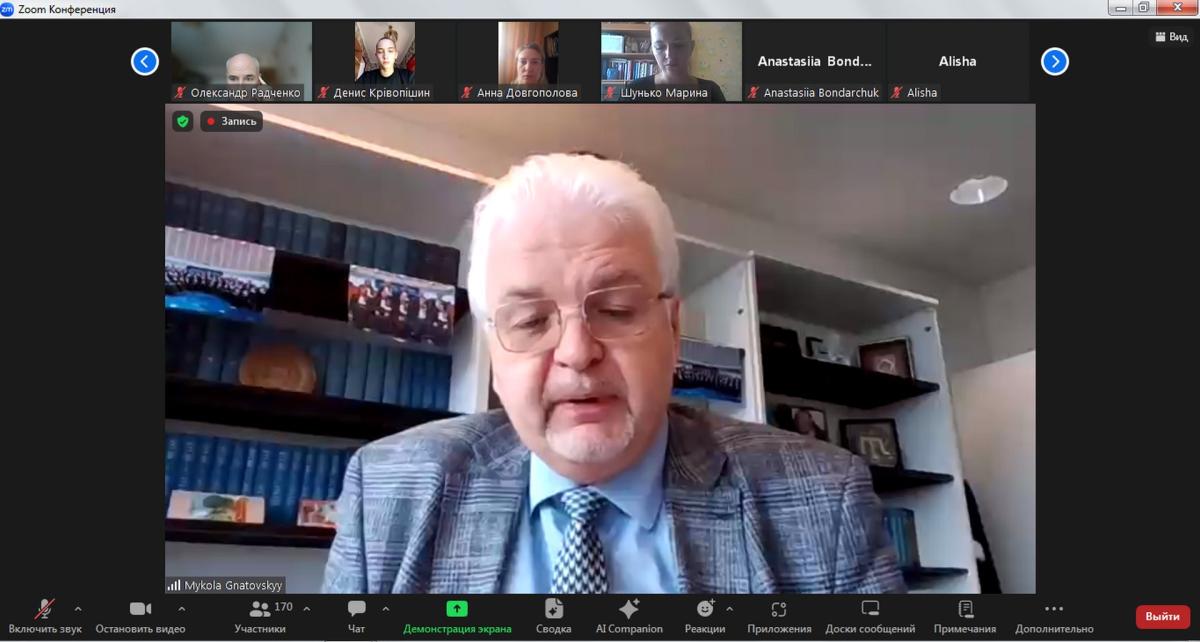The height and width of the screenshot is (642, 1200).
Task: Click muted mic icon by Alisha label
Action: click(x=897, y=92)
